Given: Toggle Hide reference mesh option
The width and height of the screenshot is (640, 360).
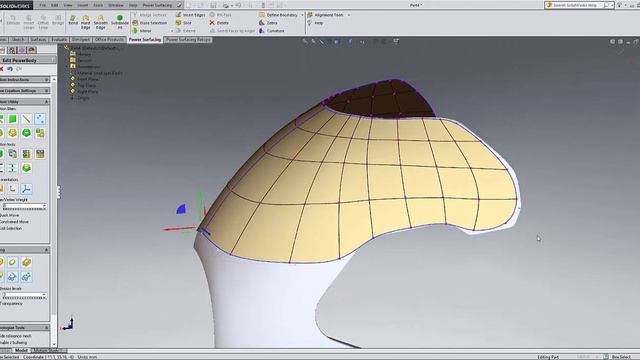Looking at the screenshot, I should 16,336.
